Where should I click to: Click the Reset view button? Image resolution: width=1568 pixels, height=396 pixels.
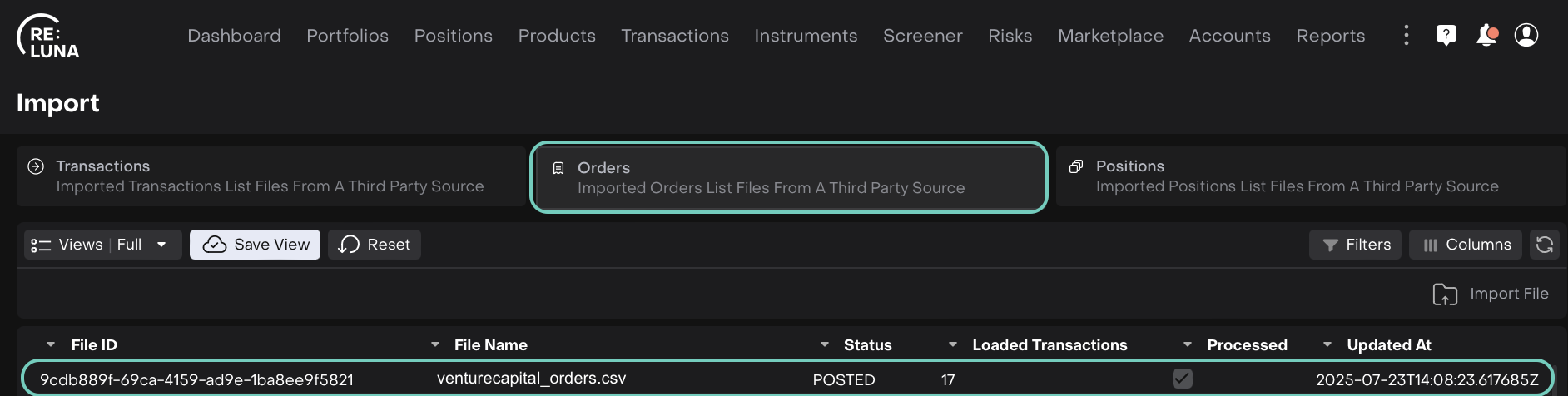[x=375, y=245]
